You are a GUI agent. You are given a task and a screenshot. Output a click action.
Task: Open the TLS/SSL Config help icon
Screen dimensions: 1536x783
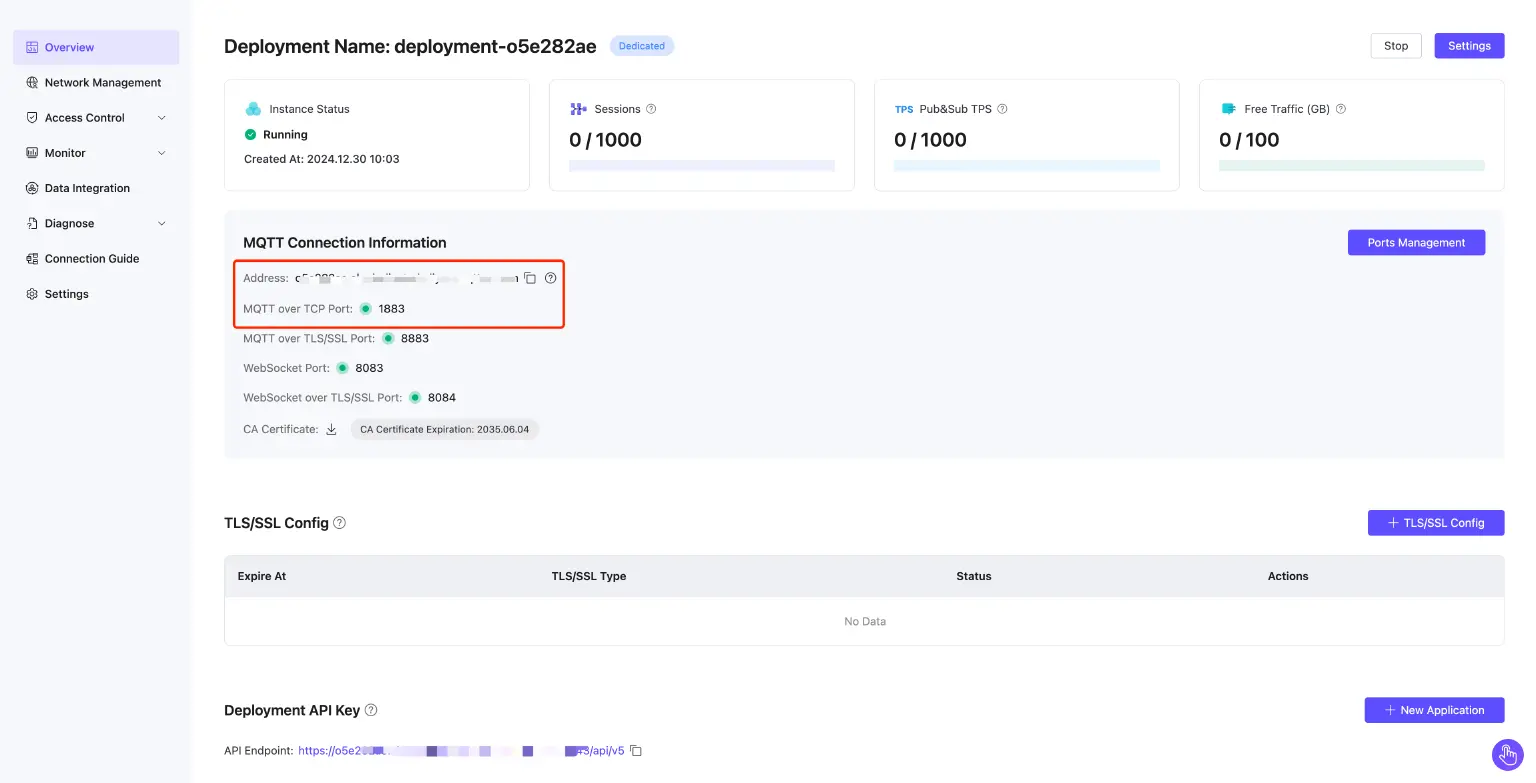click(x=339, y=522)
